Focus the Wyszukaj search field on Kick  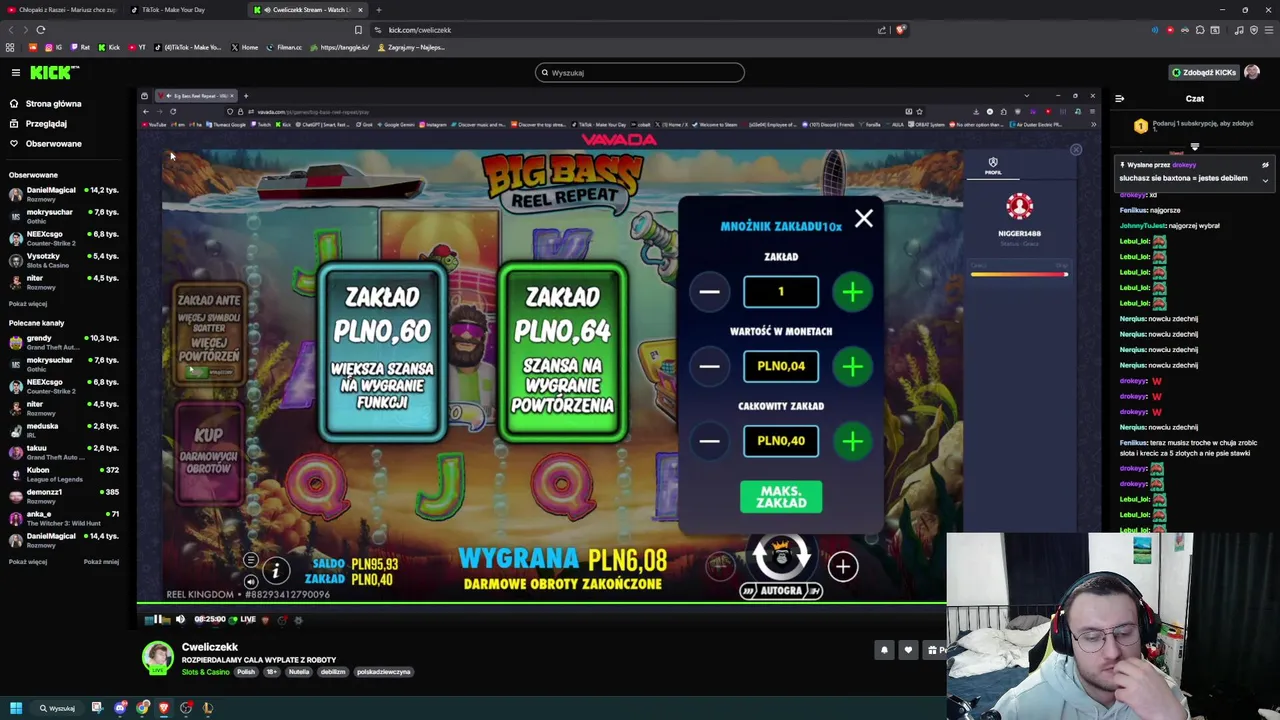tap(640, 72)
